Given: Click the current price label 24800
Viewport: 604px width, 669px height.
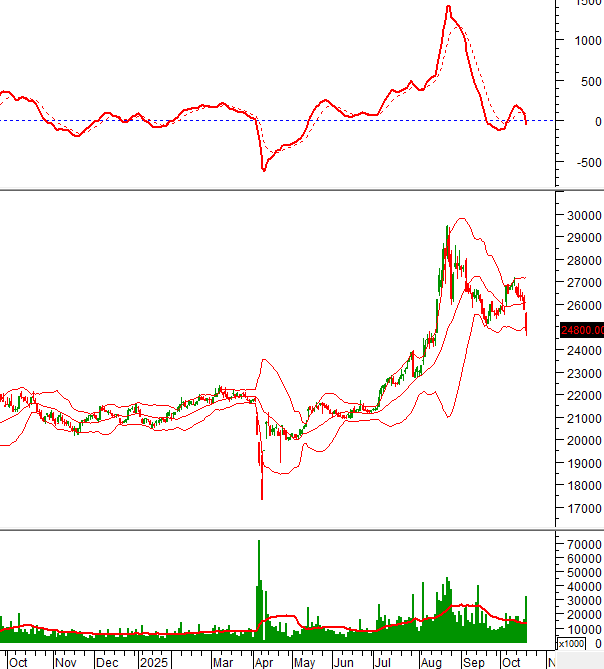Looking at the screenshot, I should (579, 329).
